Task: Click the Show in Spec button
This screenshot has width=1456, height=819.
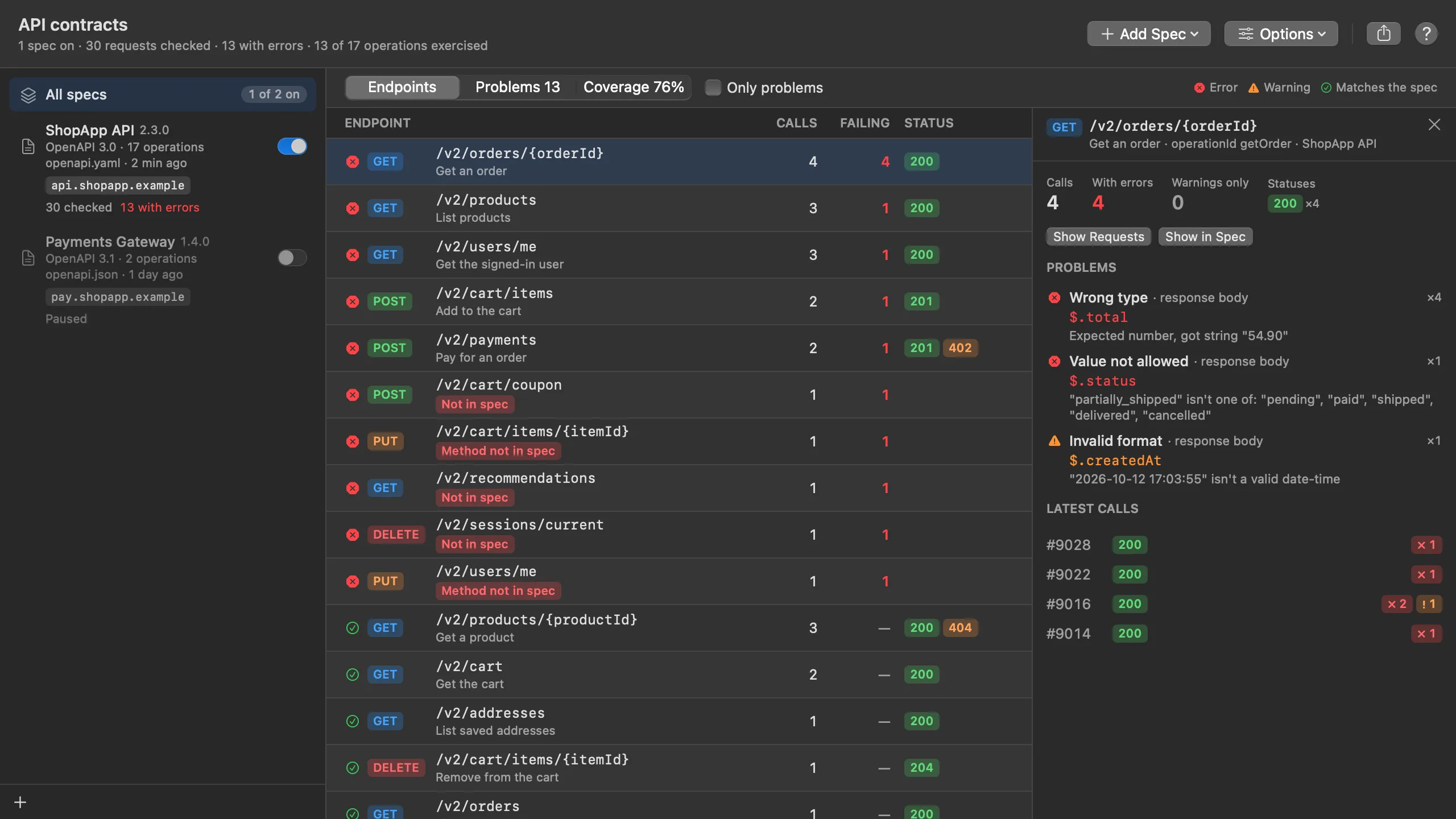Action: click(1205, 237)
